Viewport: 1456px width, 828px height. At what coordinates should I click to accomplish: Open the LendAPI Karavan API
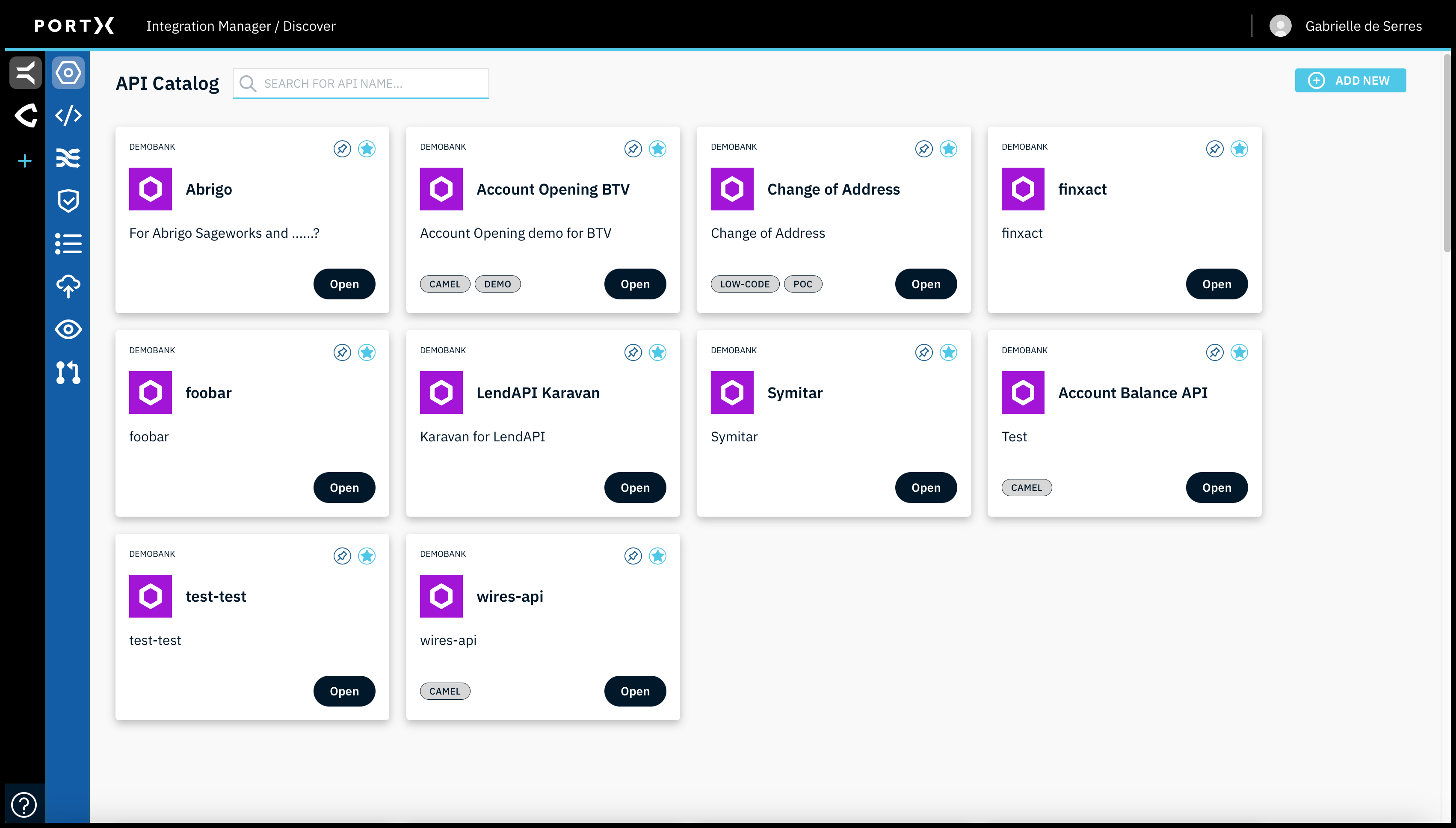(x=635, y=488)
